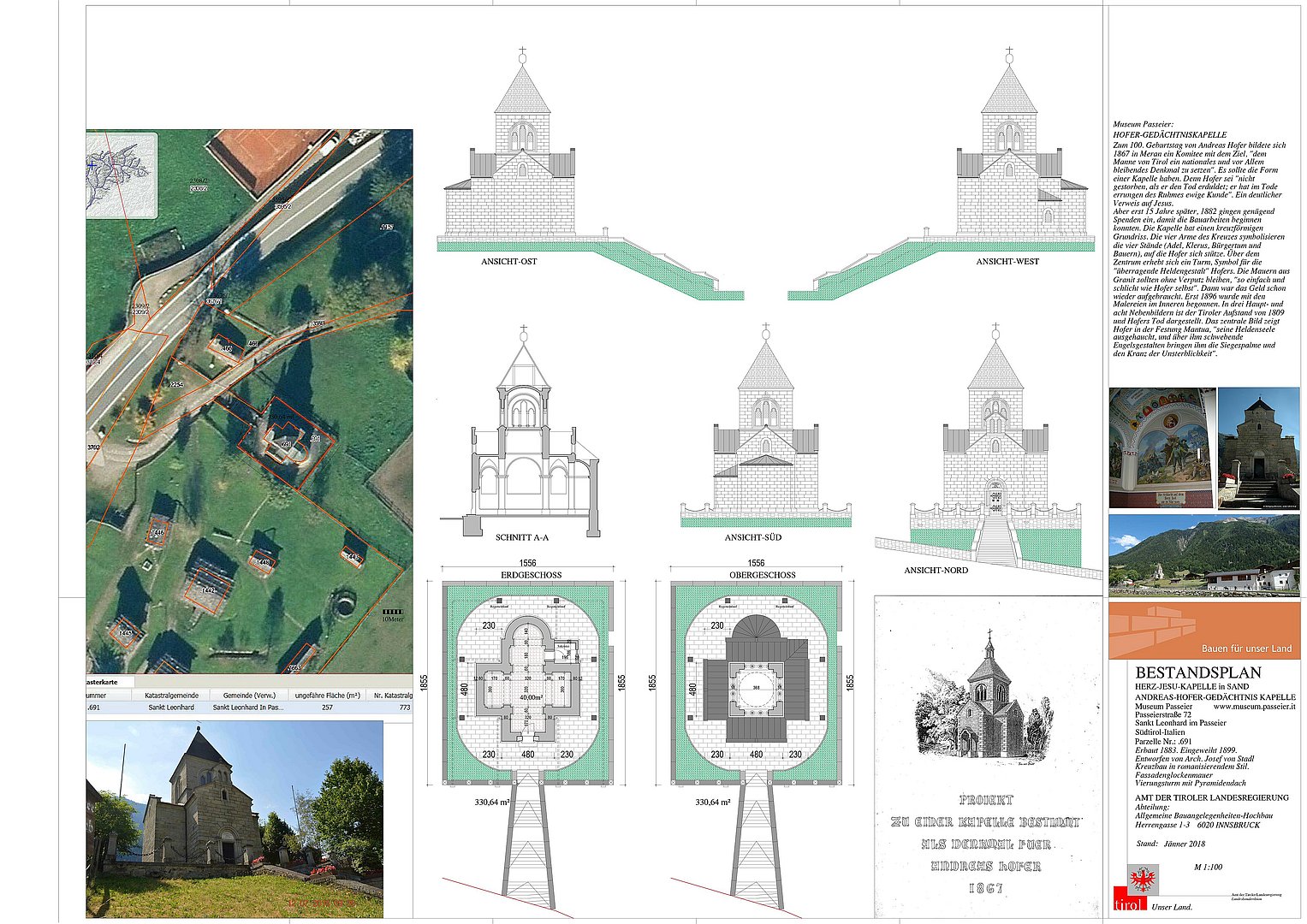Click the overview minimap in the aerial map
The image size is (1307, 924).
click(122, 175)
